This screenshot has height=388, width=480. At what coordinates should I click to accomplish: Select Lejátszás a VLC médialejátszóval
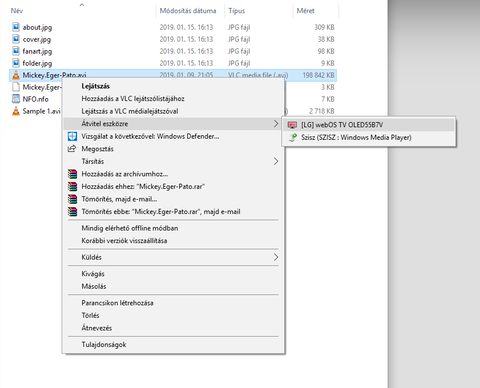173,111
